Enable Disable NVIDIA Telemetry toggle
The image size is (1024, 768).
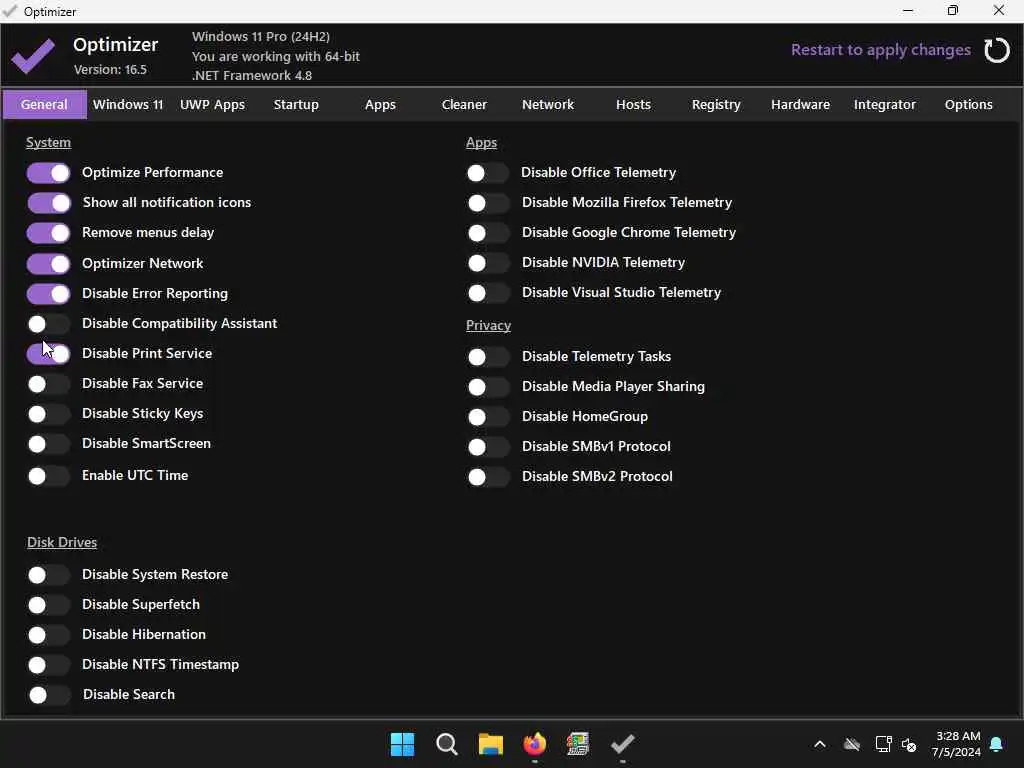pos(488,263)
